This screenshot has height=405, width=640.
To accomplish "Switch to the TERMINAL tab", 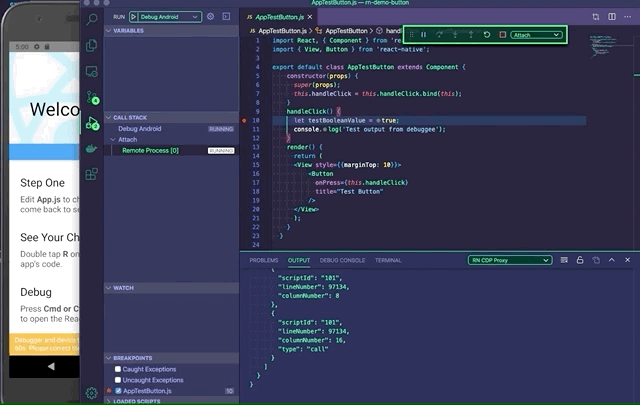I will pos(388,260).
